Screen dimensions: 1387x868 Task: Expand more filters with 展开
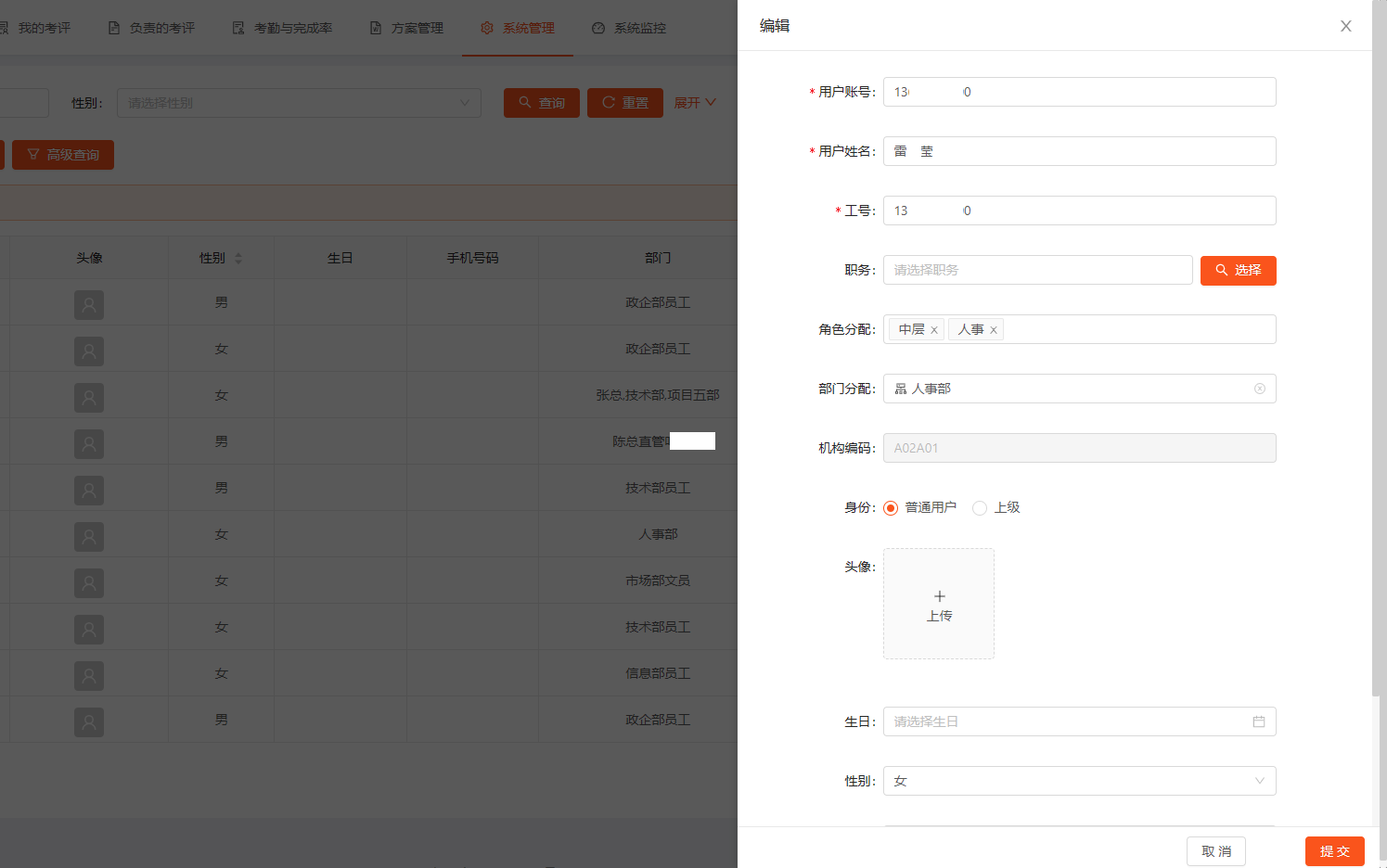(694, 103)
